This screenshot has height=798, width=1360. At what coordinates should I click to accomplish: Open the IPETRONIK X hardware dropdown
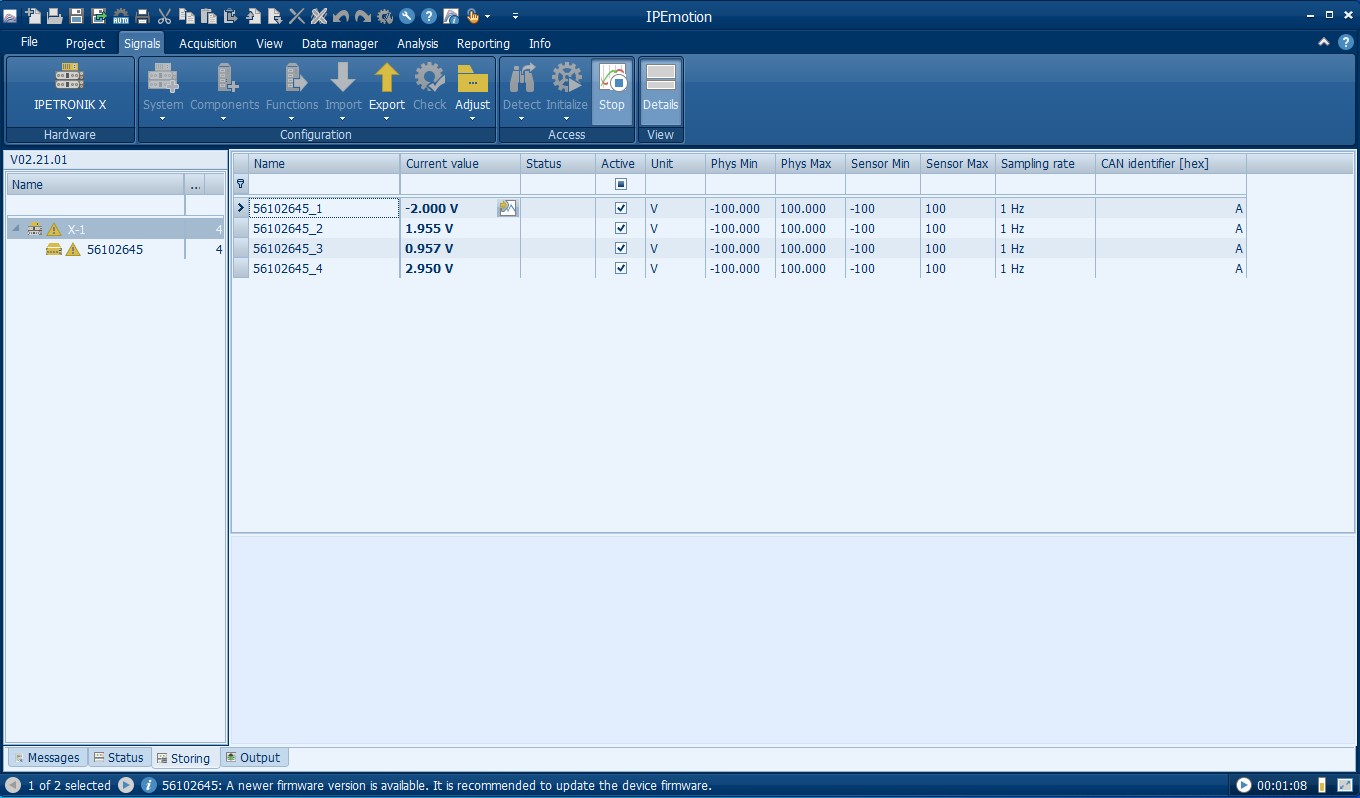[x=70, y=118]
